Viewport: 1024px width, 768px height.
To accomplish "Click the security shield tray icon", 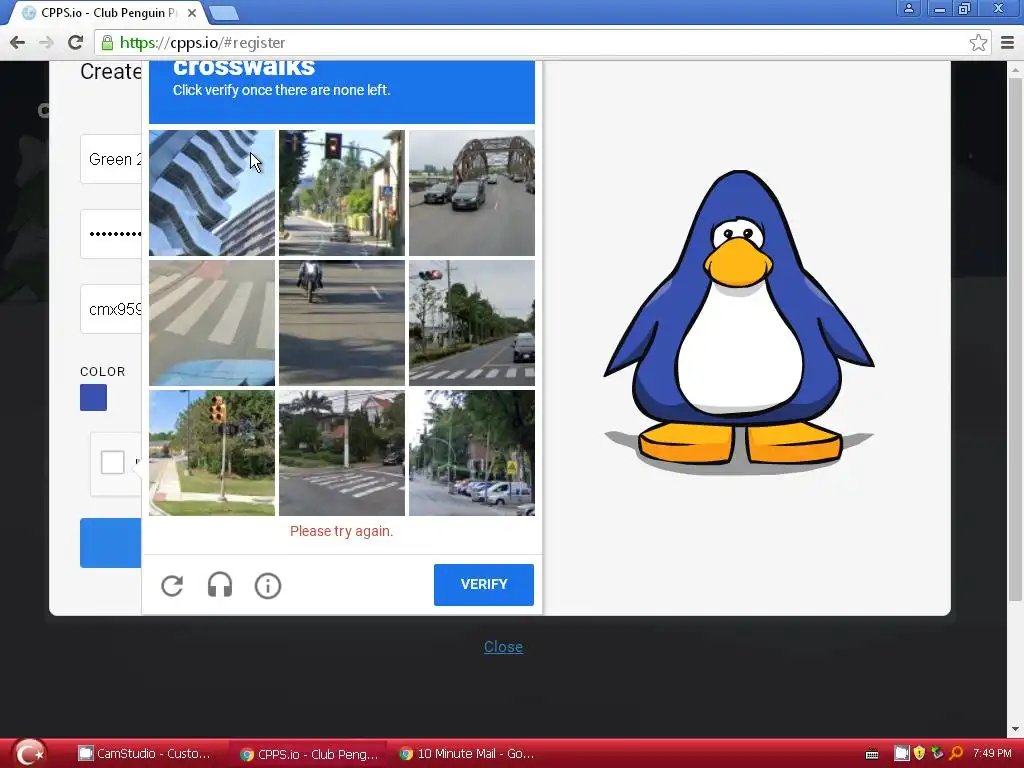I will coord(919,753).
